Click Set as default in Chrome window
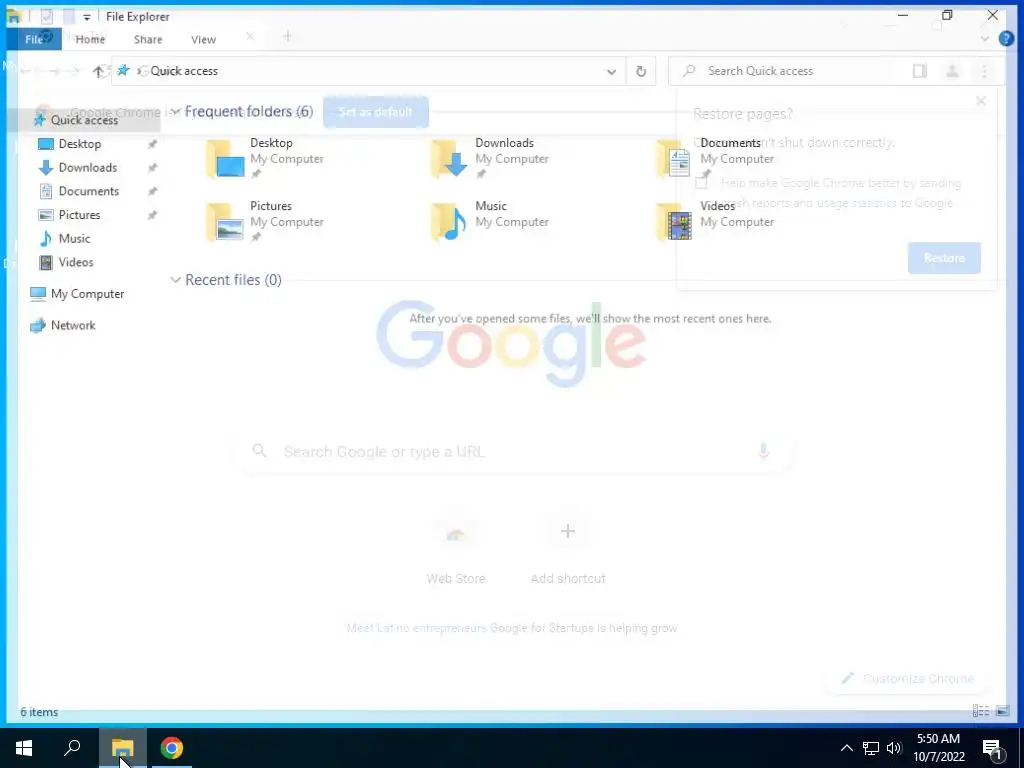The height and width of the screenshot is (768, 1024). [376, 112]
